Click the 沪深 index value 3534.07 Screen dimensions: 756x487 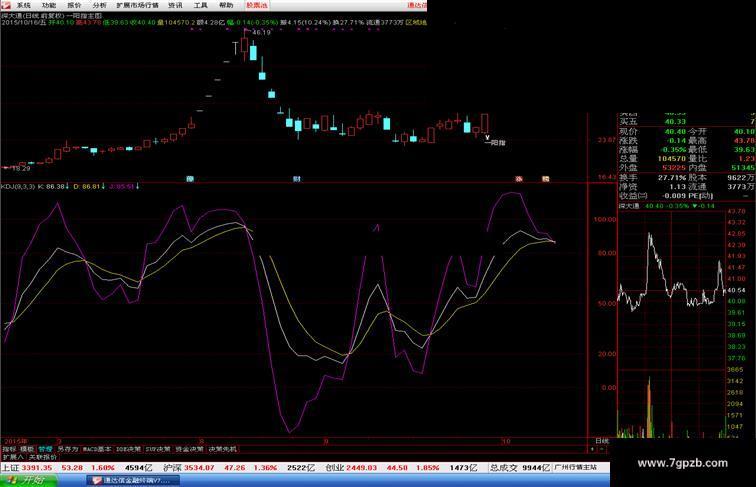(201, 468)
